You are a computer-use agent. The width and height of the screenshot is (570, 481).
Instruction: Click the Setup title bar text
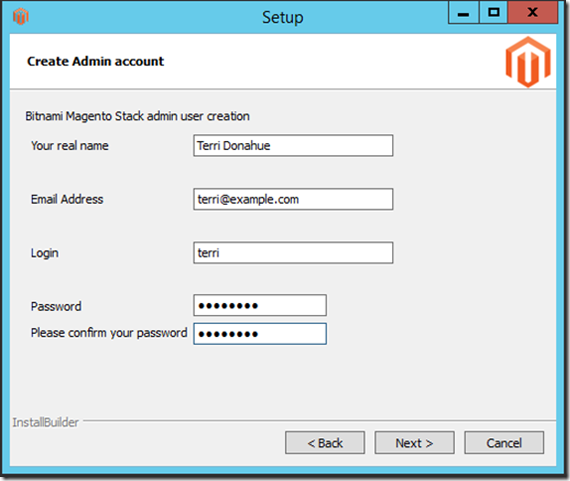[283, 17]
